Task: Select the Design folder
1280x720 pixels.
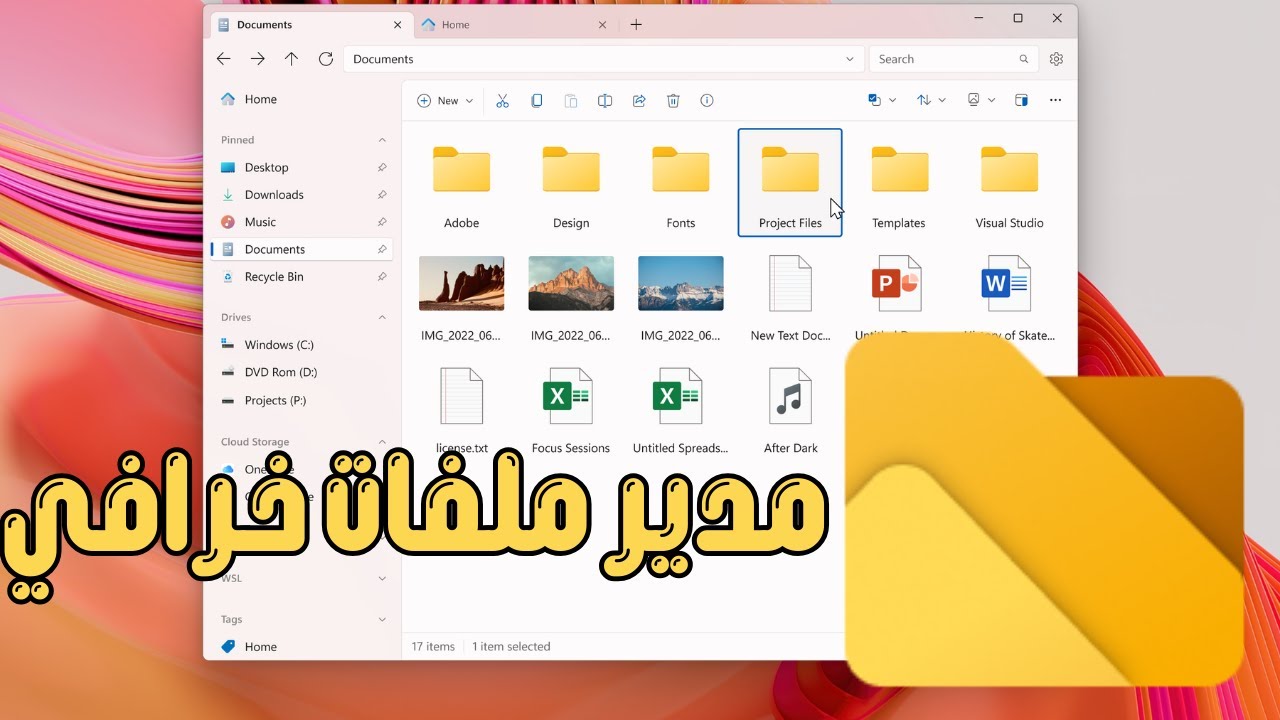Action: click(x=571, y=183)
